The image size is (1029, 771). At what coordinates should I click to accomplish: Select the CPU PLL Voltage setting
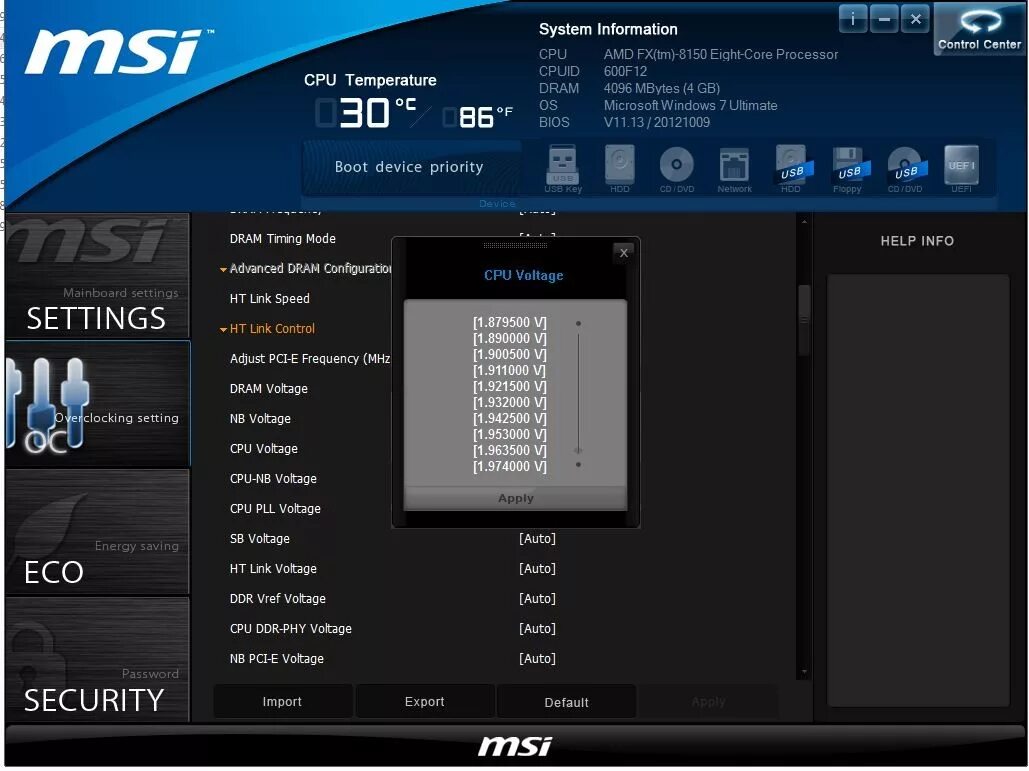275,509
